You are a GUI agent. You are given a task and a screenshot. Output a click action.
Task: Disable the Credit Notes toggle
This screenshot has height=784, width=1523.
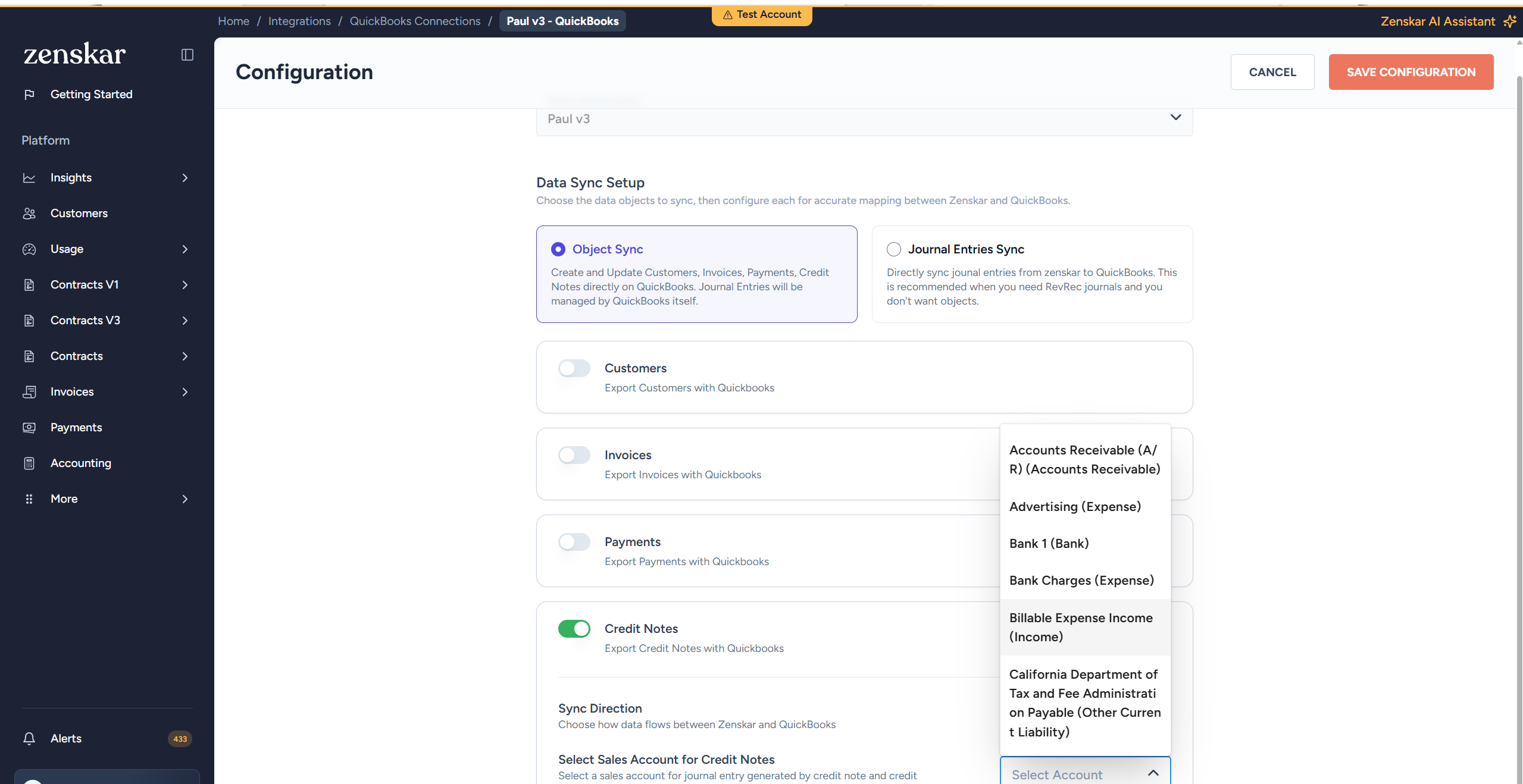574,629
